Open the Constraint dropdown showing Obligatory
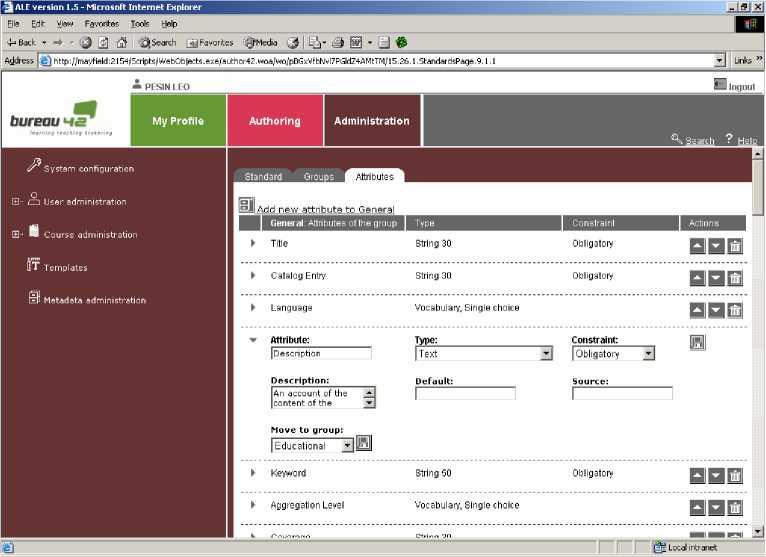 pos(648,354)
